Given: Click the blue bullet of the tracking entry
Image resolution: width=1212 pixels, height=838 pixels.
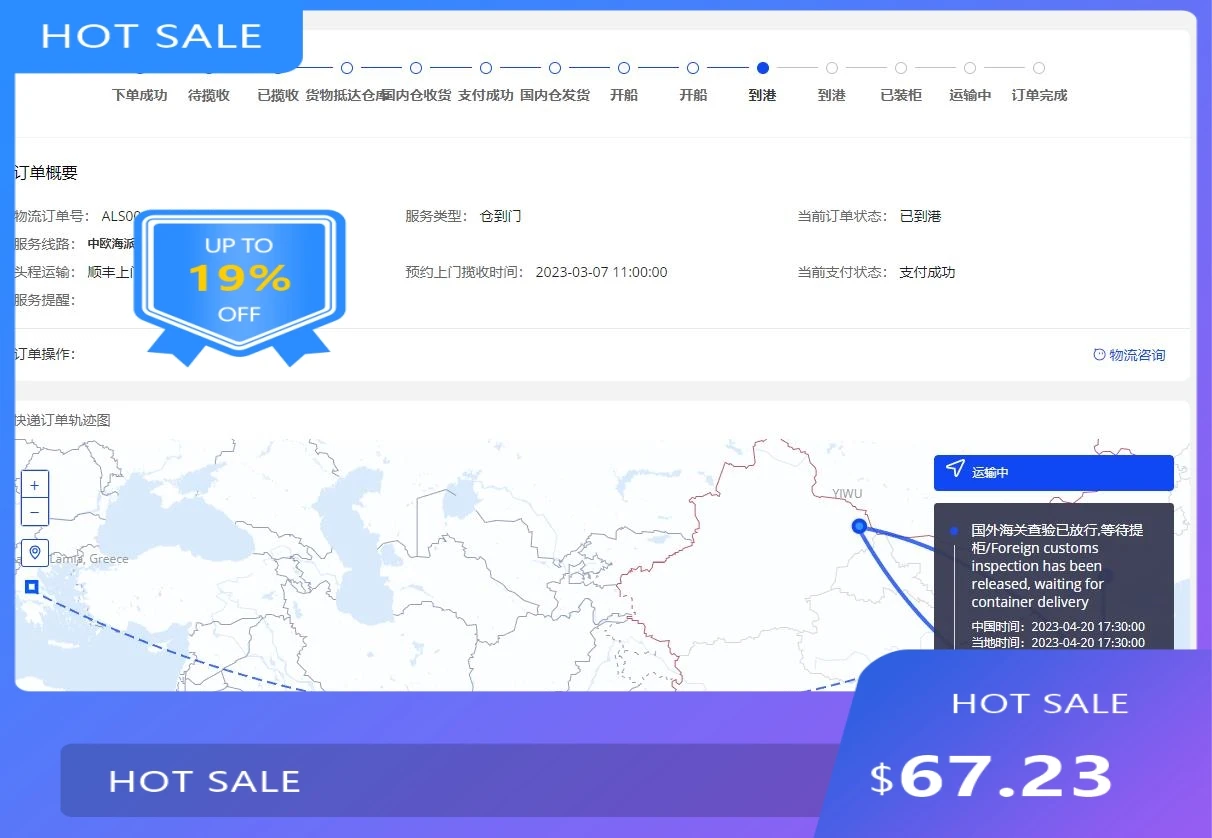Looking at the screenshot, I should click(x=954, y=531).
